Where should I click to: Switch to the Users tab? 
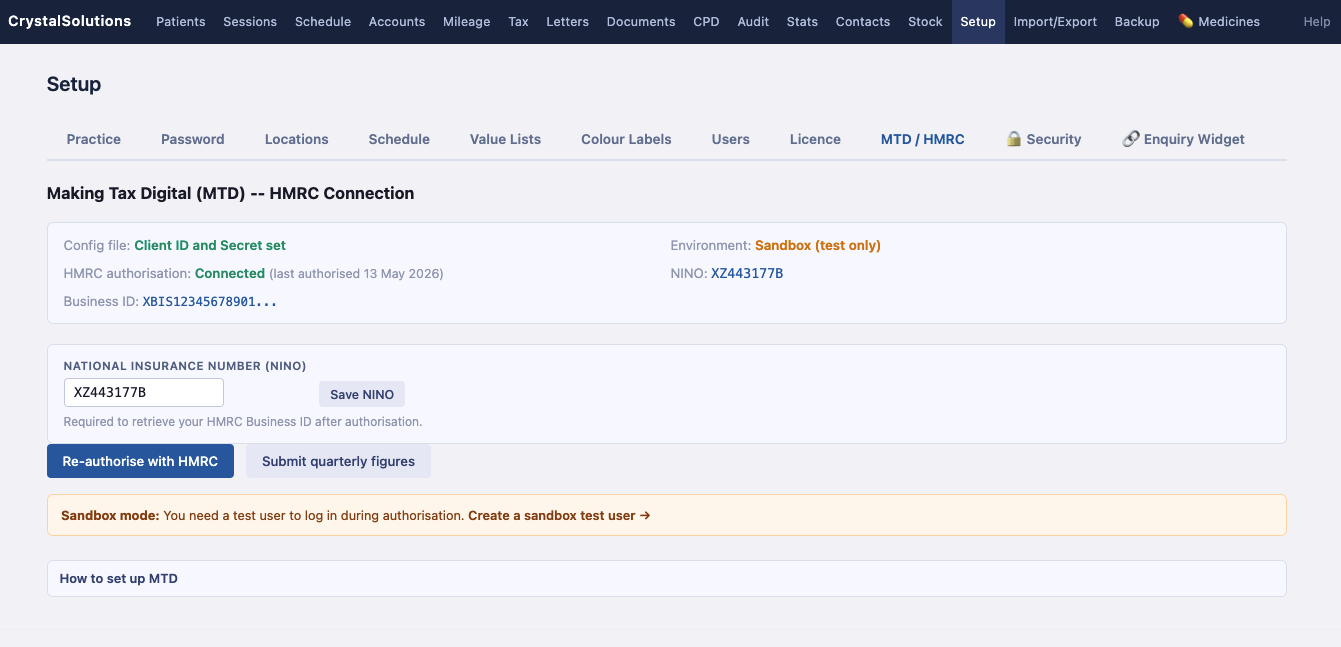click(731, 139)
